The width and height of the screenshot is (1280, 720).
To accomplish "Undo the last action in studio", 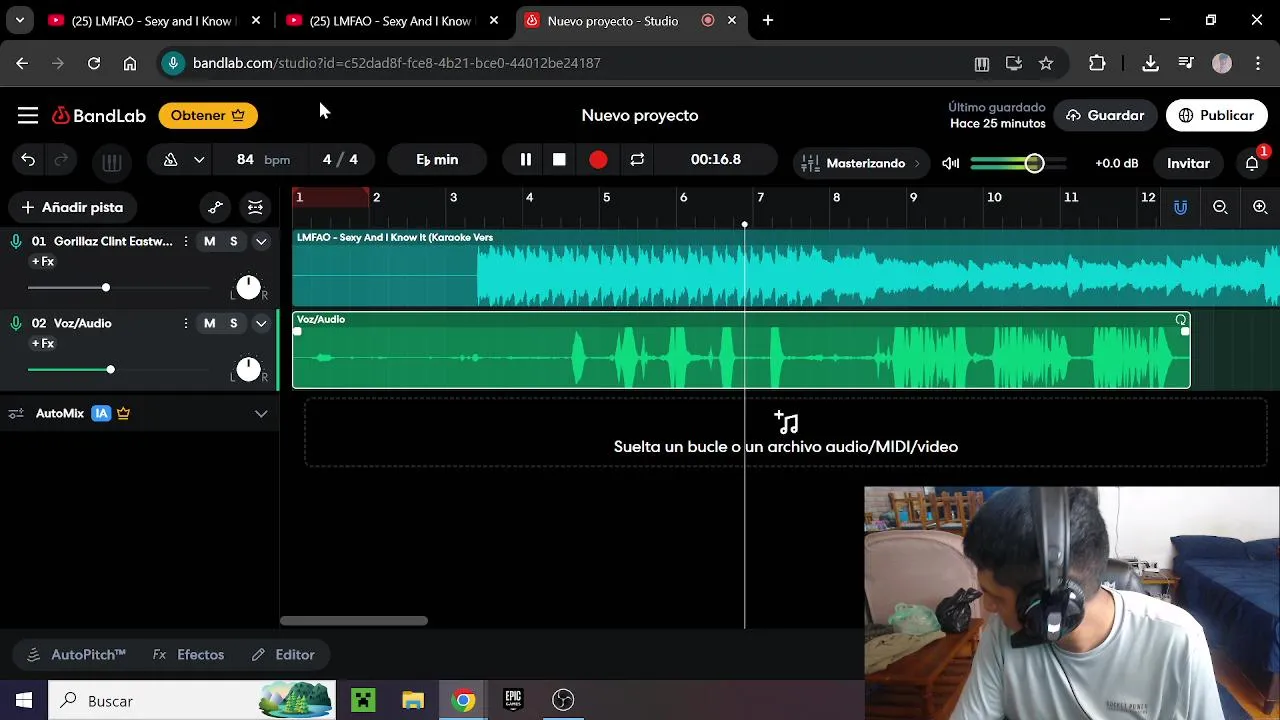I will tap(28, 160).
